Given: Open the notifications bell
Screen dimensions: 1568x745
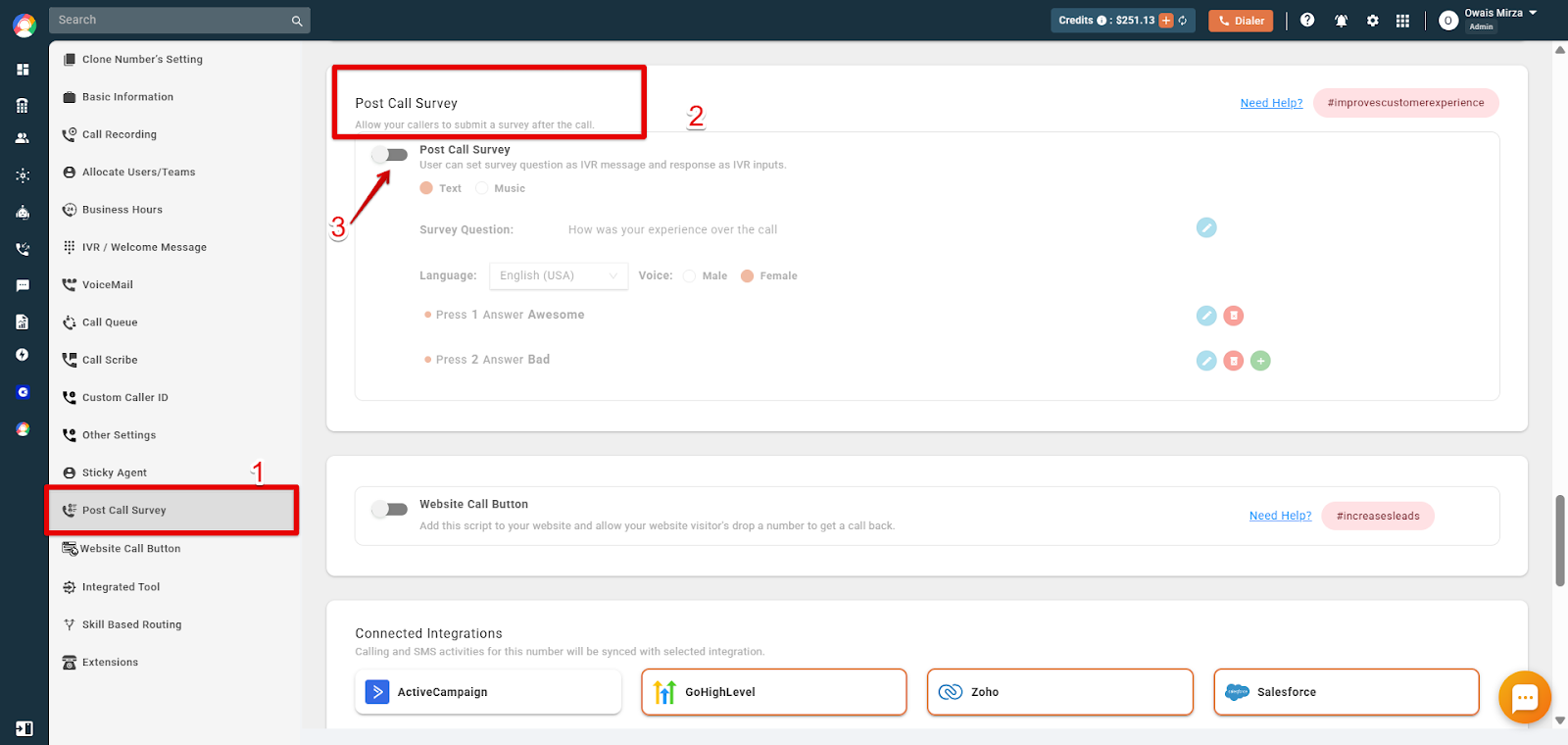Looking at the screenshot, I should pyautogui.click(x=1341, y=21).
